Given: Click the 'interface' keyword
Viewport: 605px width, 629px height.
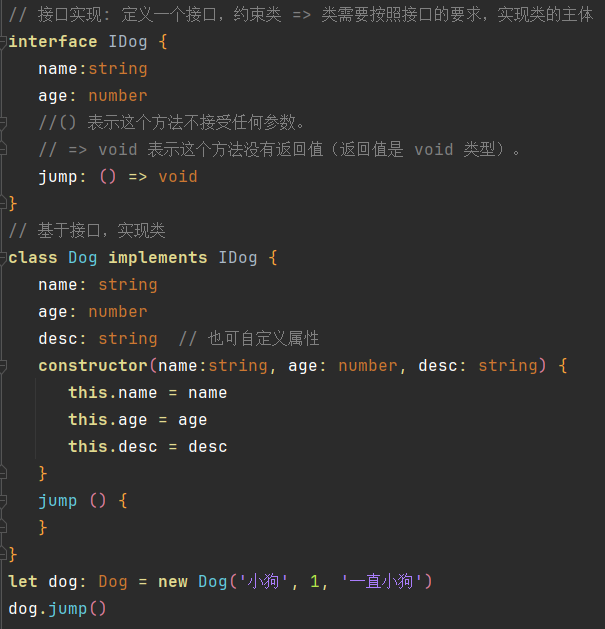Looking at the screenshot, I should click(x=53, y=42).
